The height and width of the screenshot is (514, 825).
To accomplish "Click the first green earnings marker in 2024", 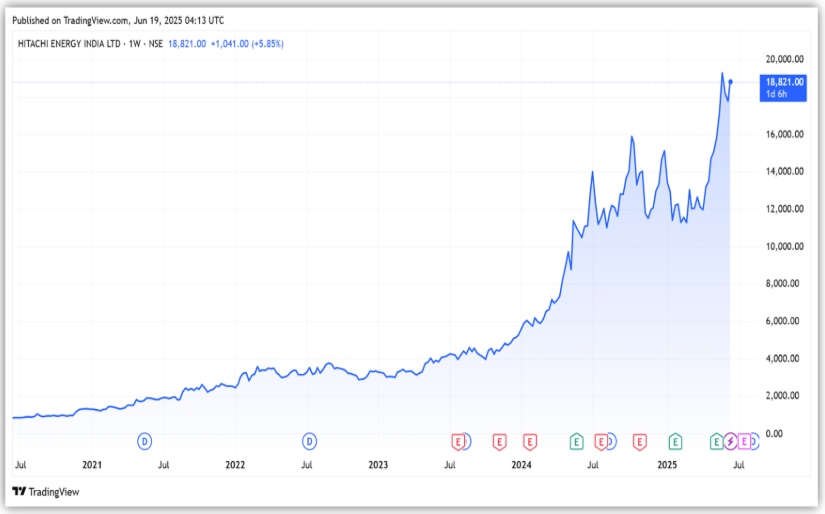I will [x=576, y=440].
